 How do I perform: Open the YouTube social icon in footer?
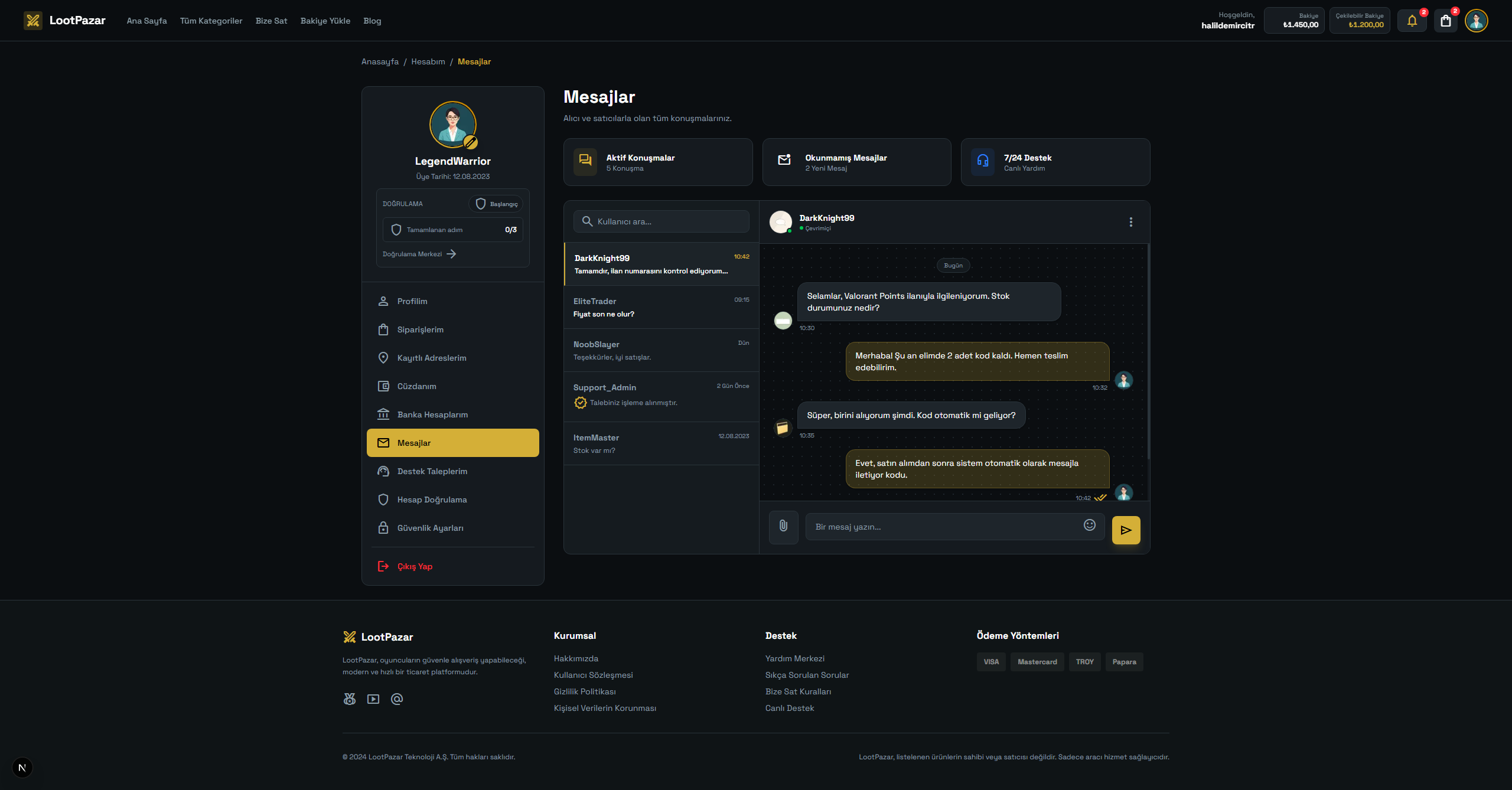point(373,699)
